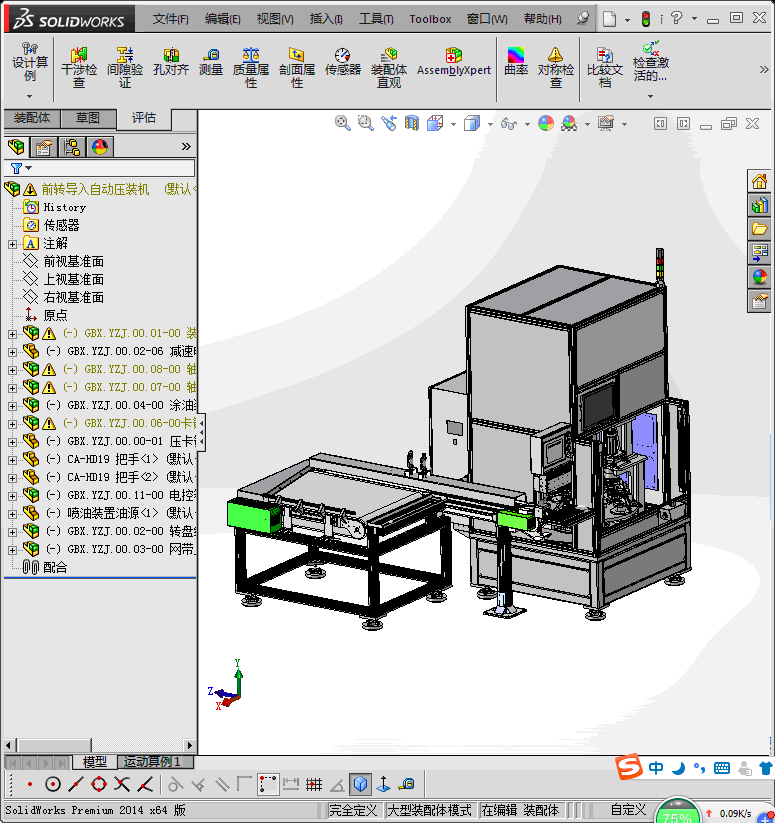
Task: Select the 孔对齐 hole alignment tool
Action: tap(171, 62)
